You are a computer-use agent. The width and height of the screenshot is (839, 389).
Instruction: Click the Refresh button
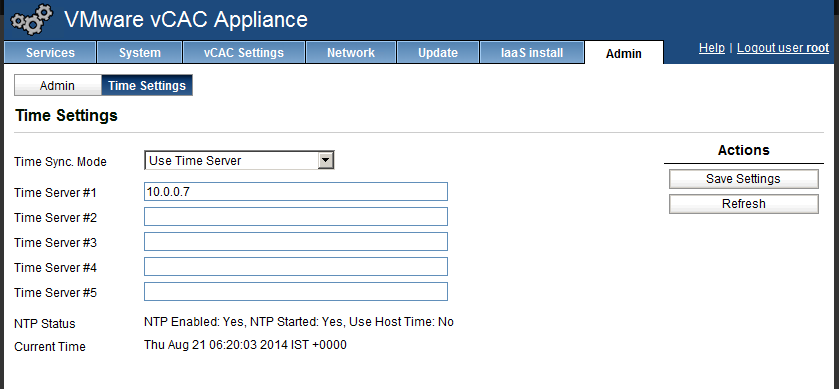(744, 204)
